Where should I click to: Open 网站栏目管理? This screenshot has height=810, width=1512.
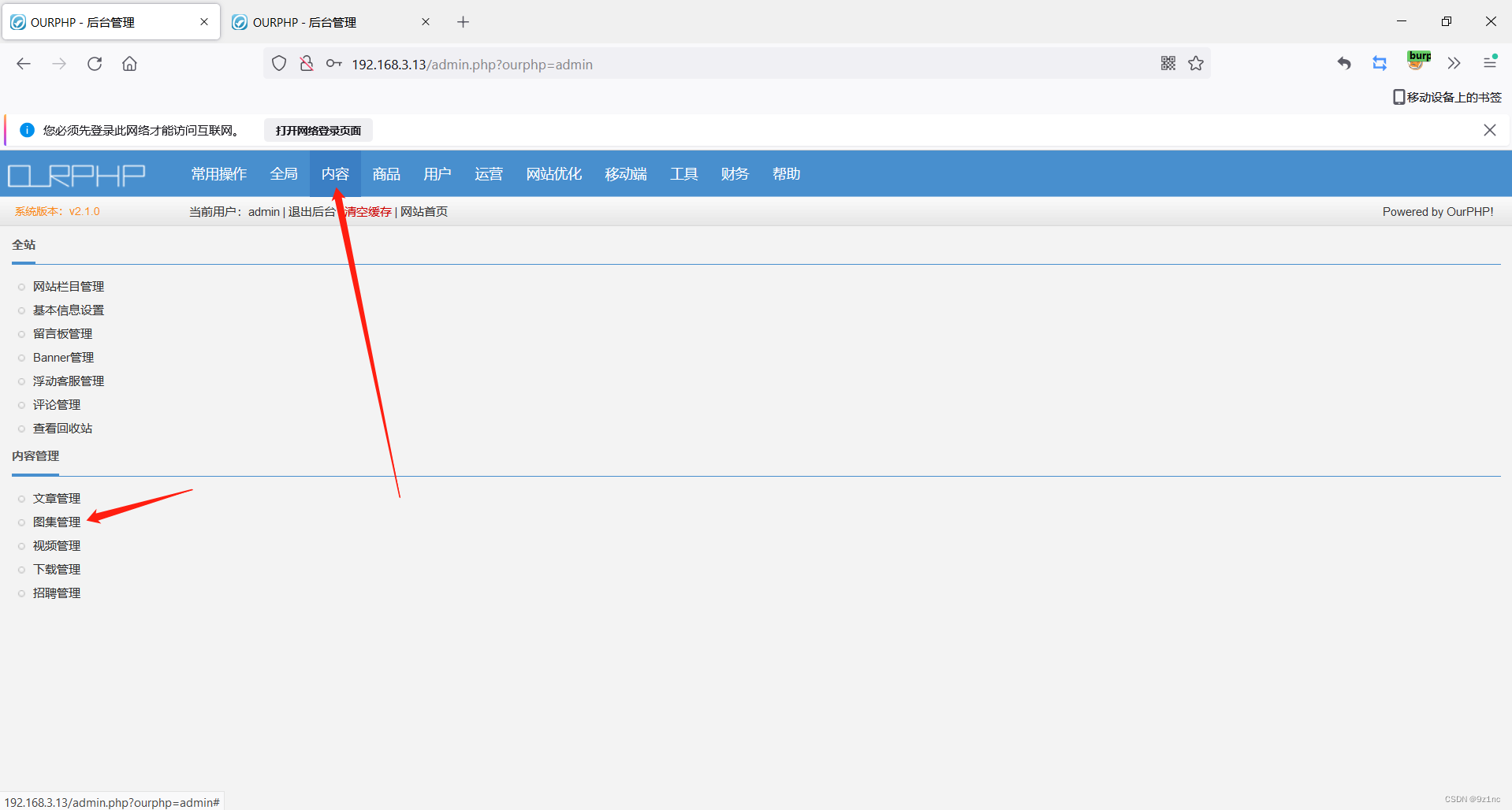pos(69,287)
